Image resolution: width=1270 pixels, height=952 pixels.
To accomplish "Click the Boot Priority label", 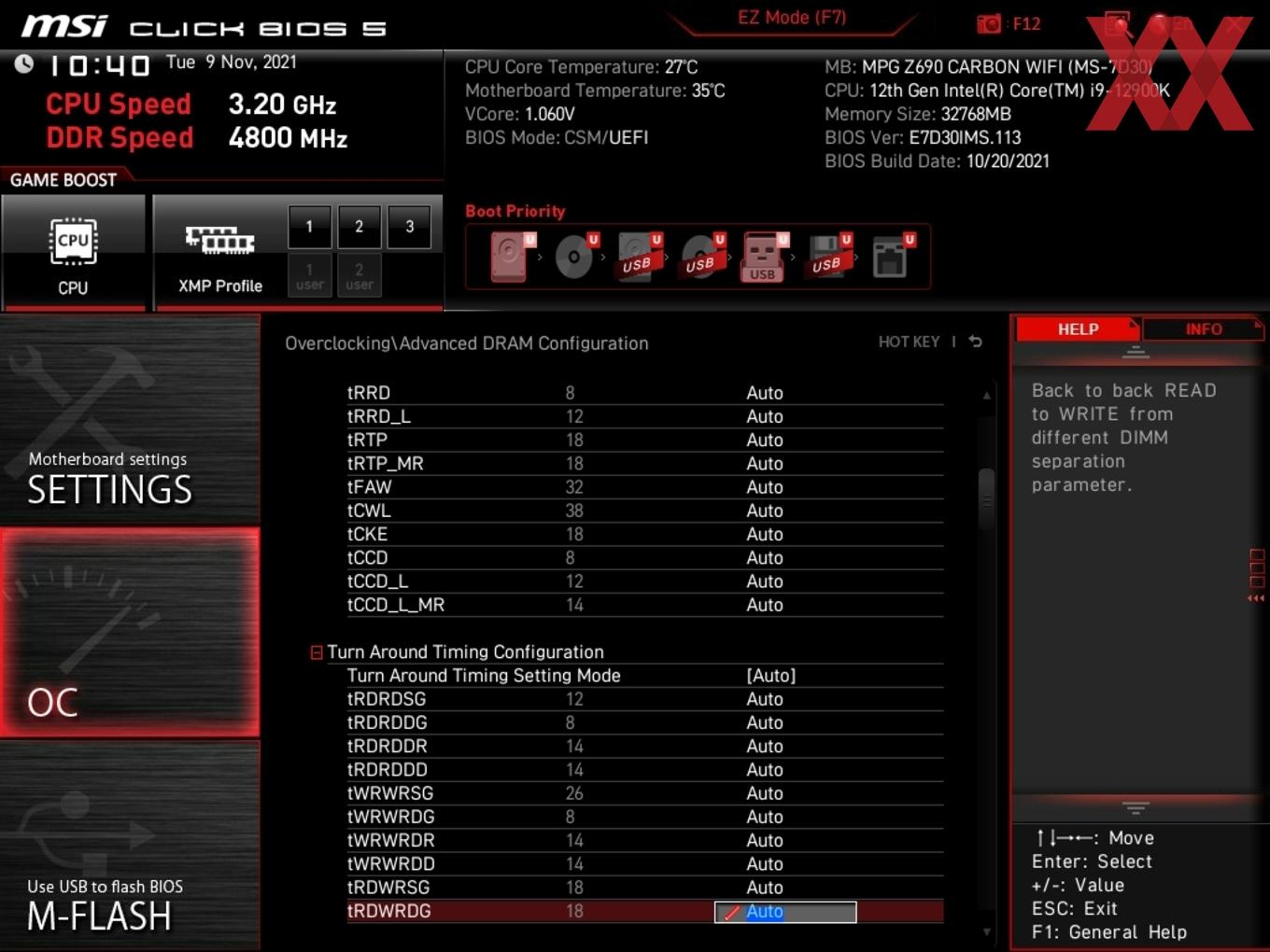I will (x=515, y=211).
